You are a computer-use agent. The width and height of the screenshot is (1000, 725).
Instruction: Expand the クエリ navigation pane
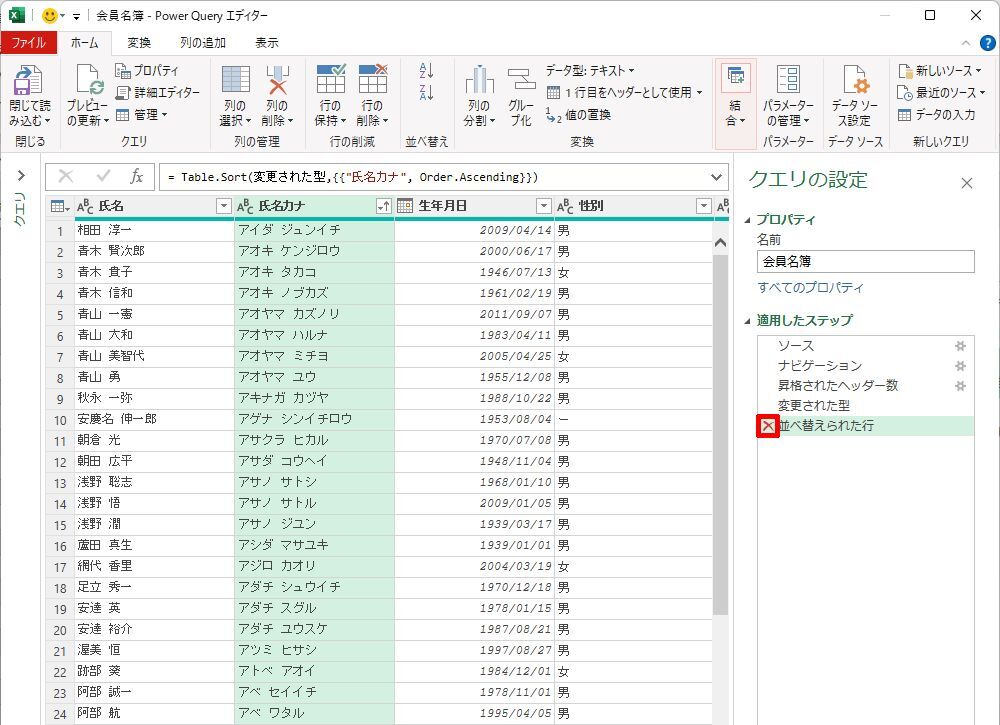tap(20, 176)
